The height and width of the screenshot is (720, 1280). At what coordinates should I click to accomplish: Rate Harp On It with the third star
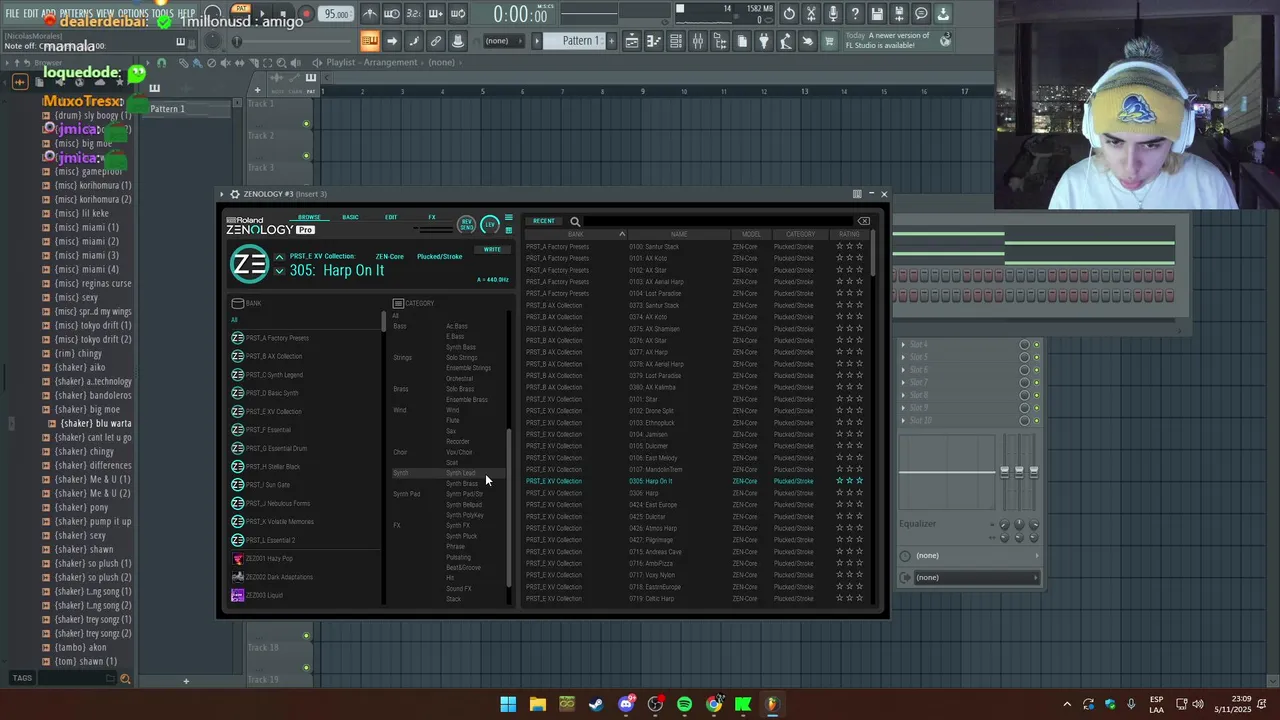(859, 481)
